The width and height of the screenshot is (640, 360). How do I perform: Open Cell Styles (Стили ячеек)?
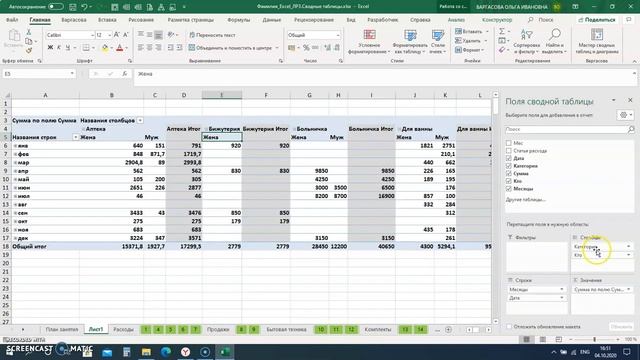point(438,42)
